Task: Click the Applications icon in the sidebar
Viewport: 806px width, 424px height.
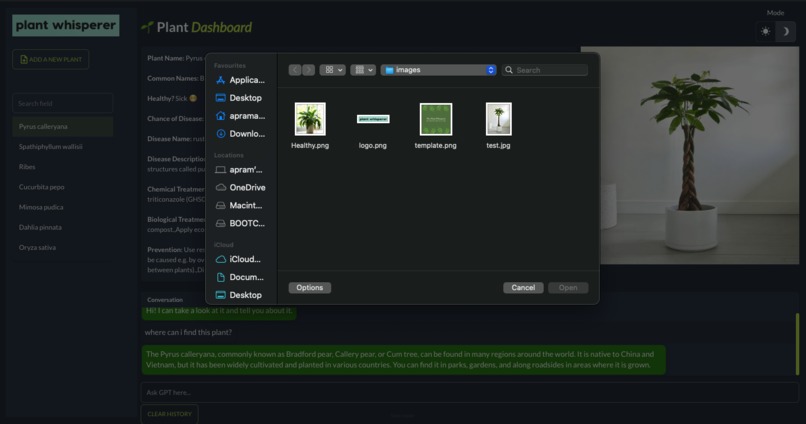Action: (x=221, y=80)
